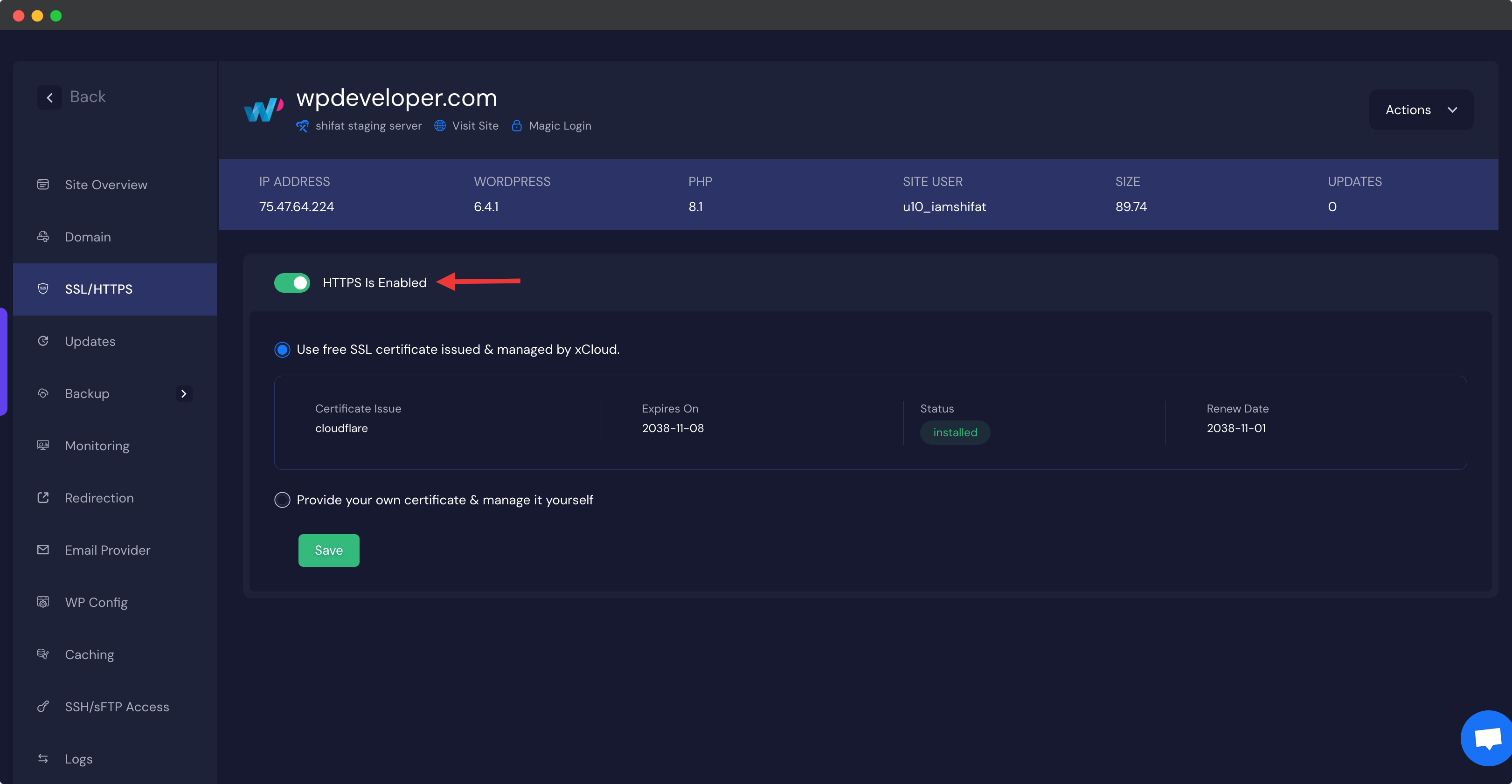Open the Monitoring panel icon
The width and height of the screenshot is (1512, 784).
tap(43, 446)
